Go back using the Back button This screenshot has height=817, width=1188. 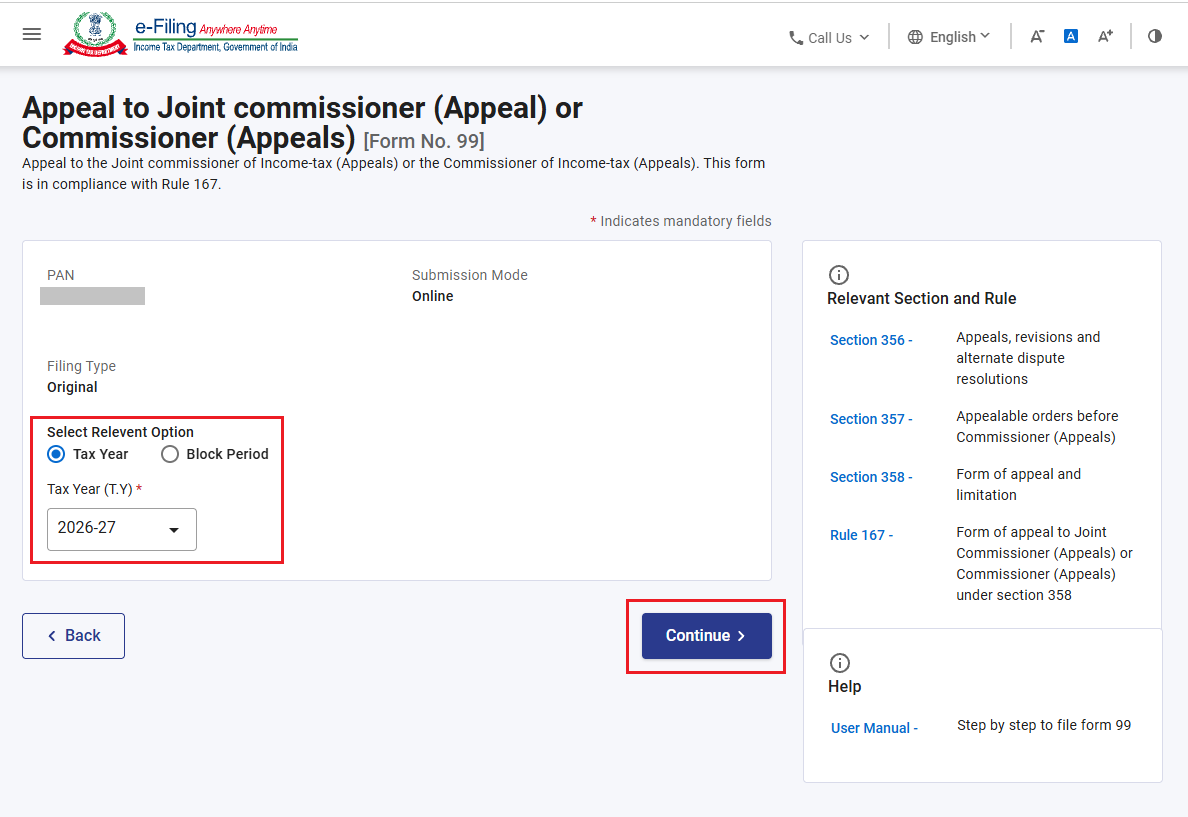tap(73, 636)
